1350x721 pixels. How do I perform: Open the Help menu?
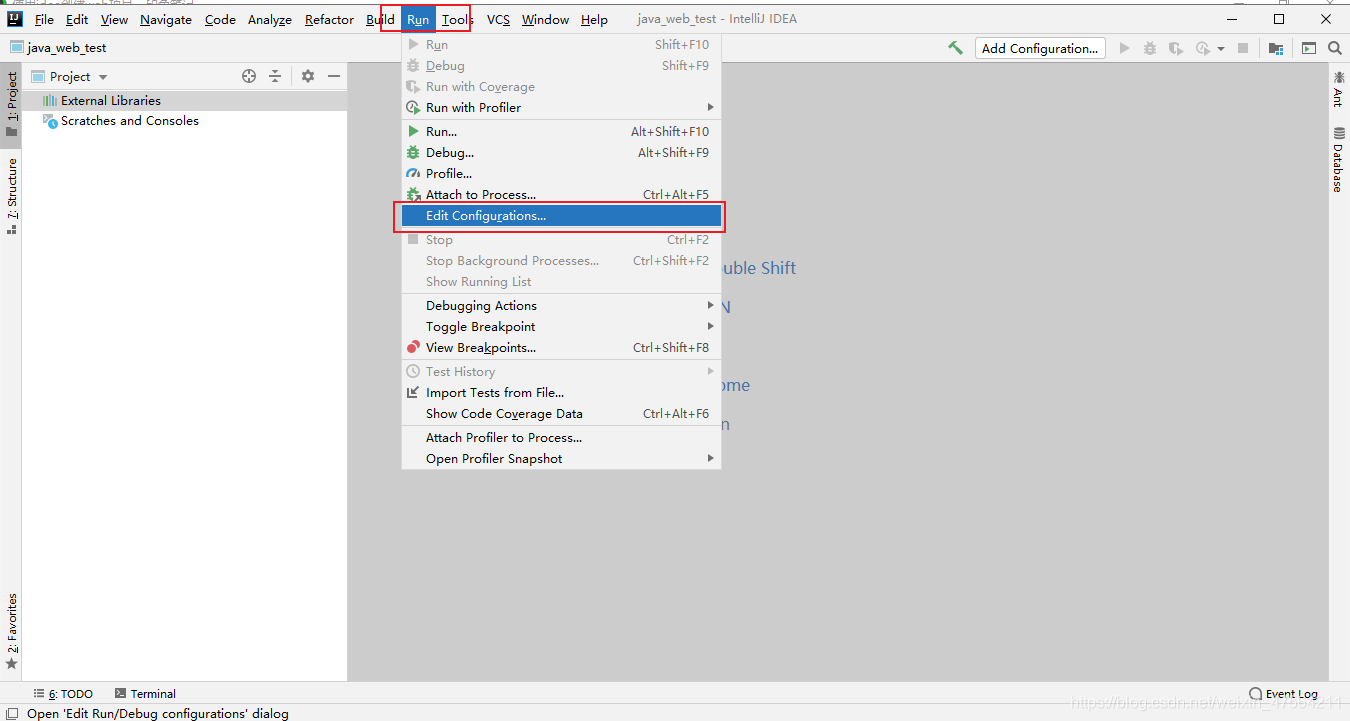pyautogui.click(x=594, y=19)
